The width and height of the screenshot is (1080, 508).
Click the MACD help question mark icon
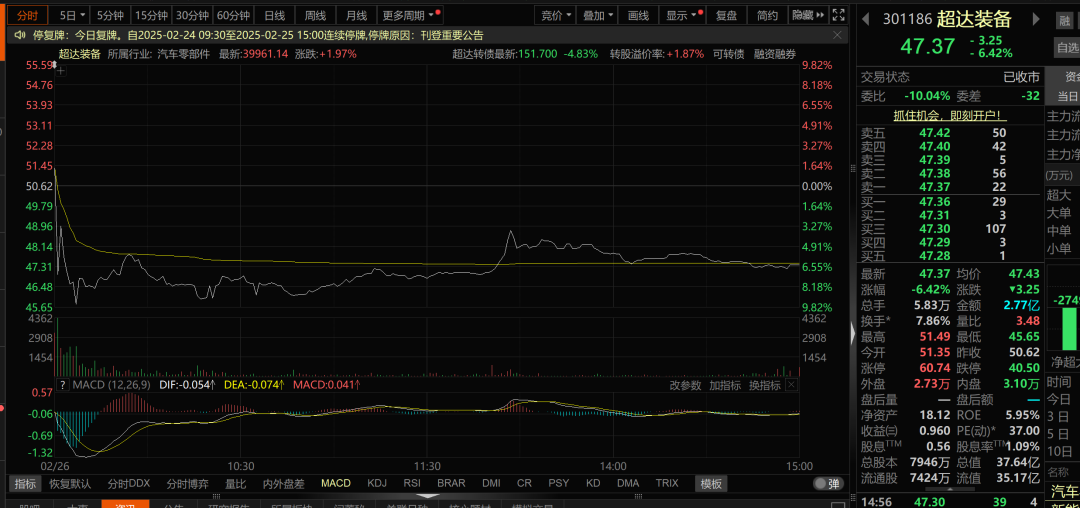62,384
